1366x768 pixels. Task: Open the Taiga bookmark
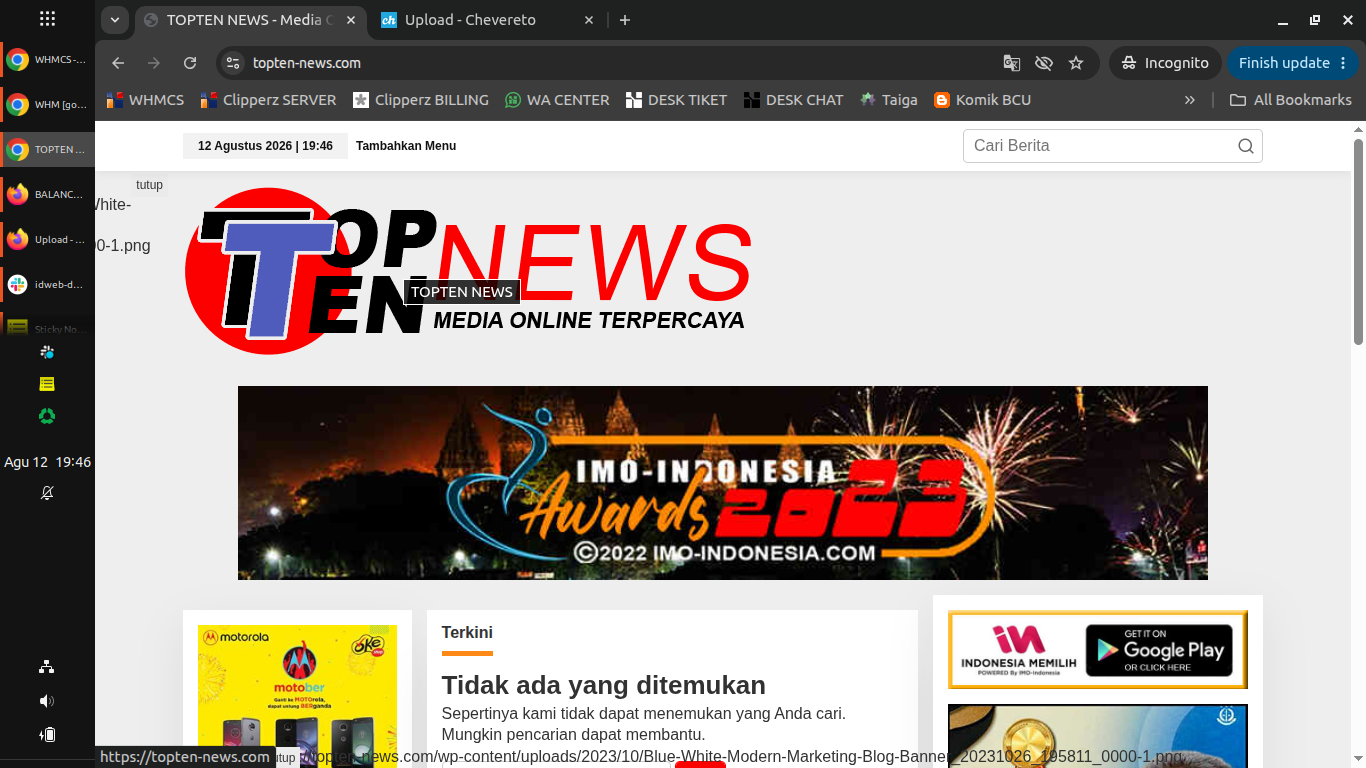889,100
